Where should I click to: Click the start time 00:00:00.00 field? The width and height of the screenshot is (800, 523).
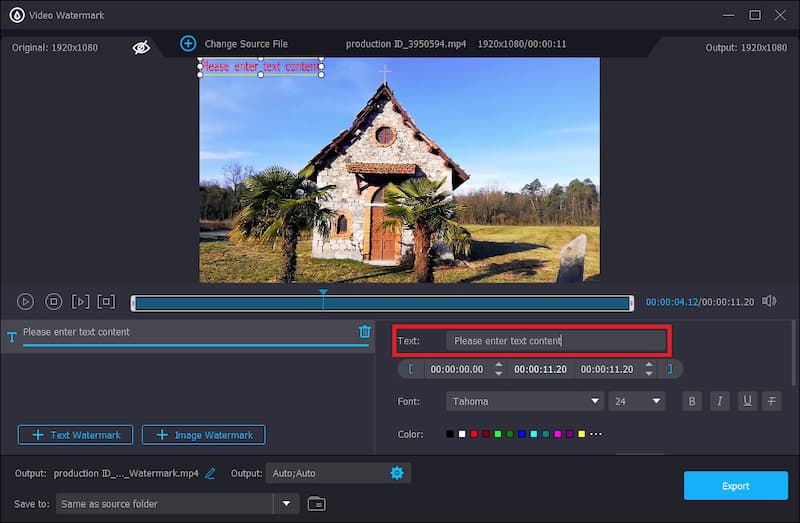tap(457, 369)
